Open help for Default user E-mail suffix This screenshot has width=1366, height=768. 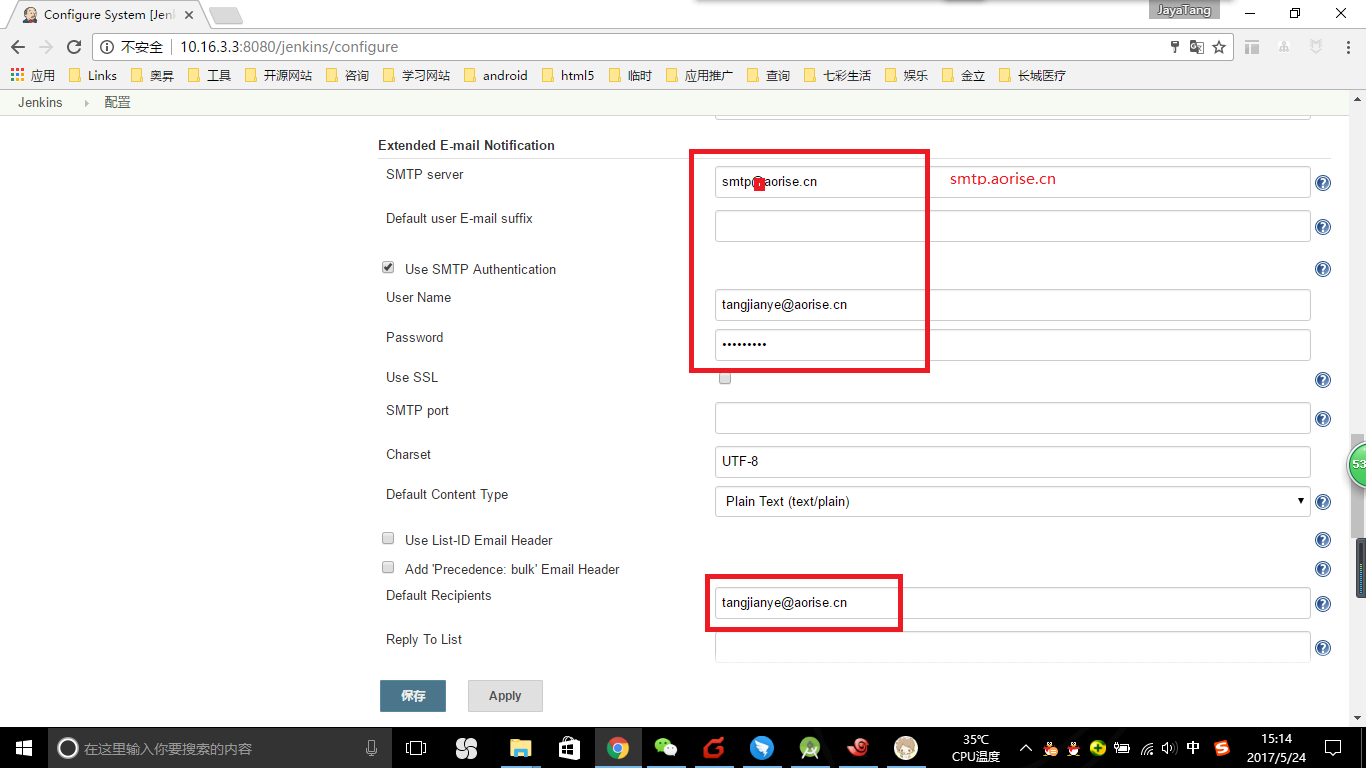1323,227
